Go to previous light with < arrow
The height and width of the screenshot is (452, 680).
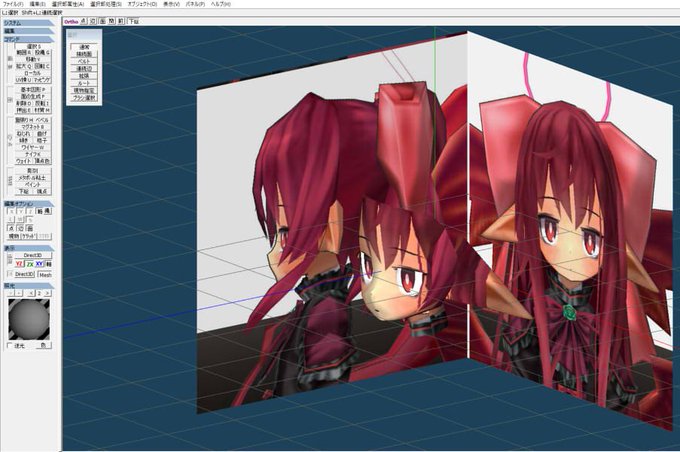tap(30, 294)
